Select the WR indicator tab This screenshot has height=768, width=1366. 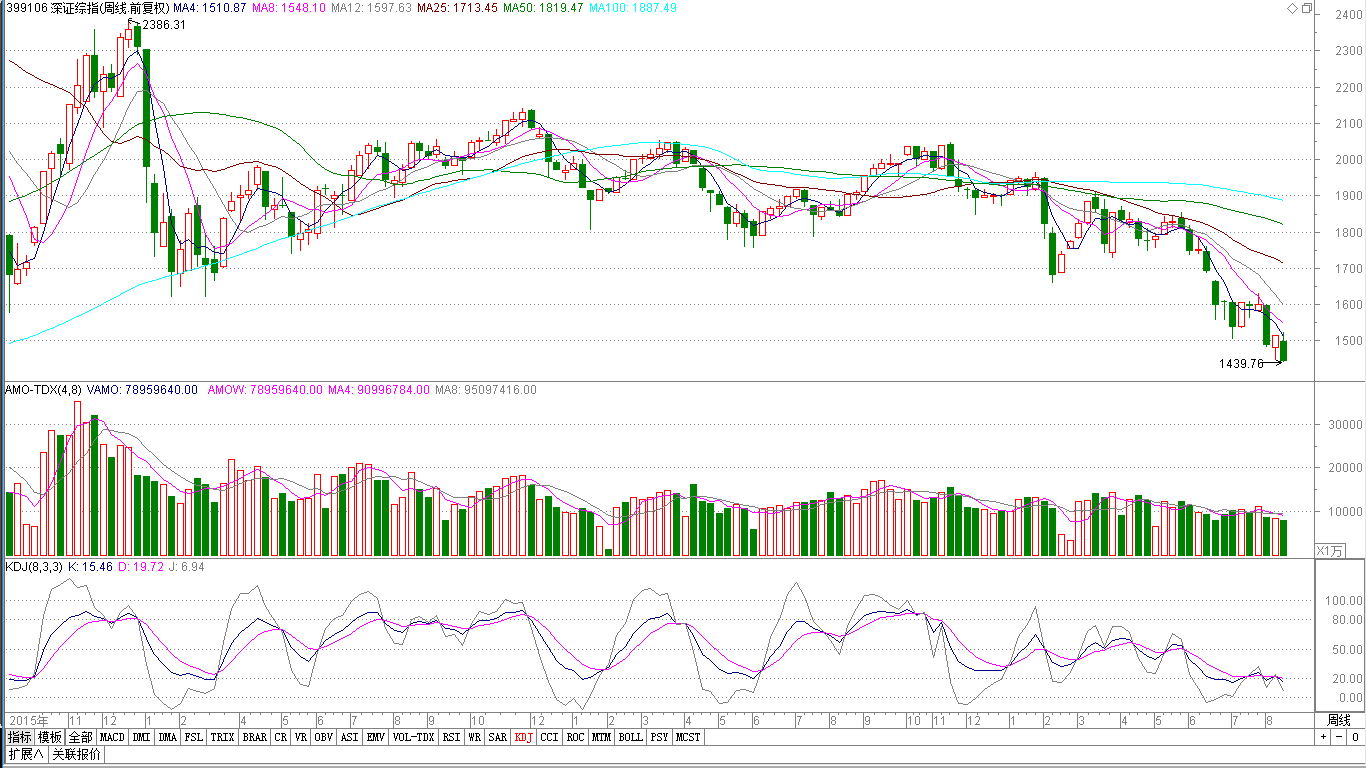pos(475,737)
